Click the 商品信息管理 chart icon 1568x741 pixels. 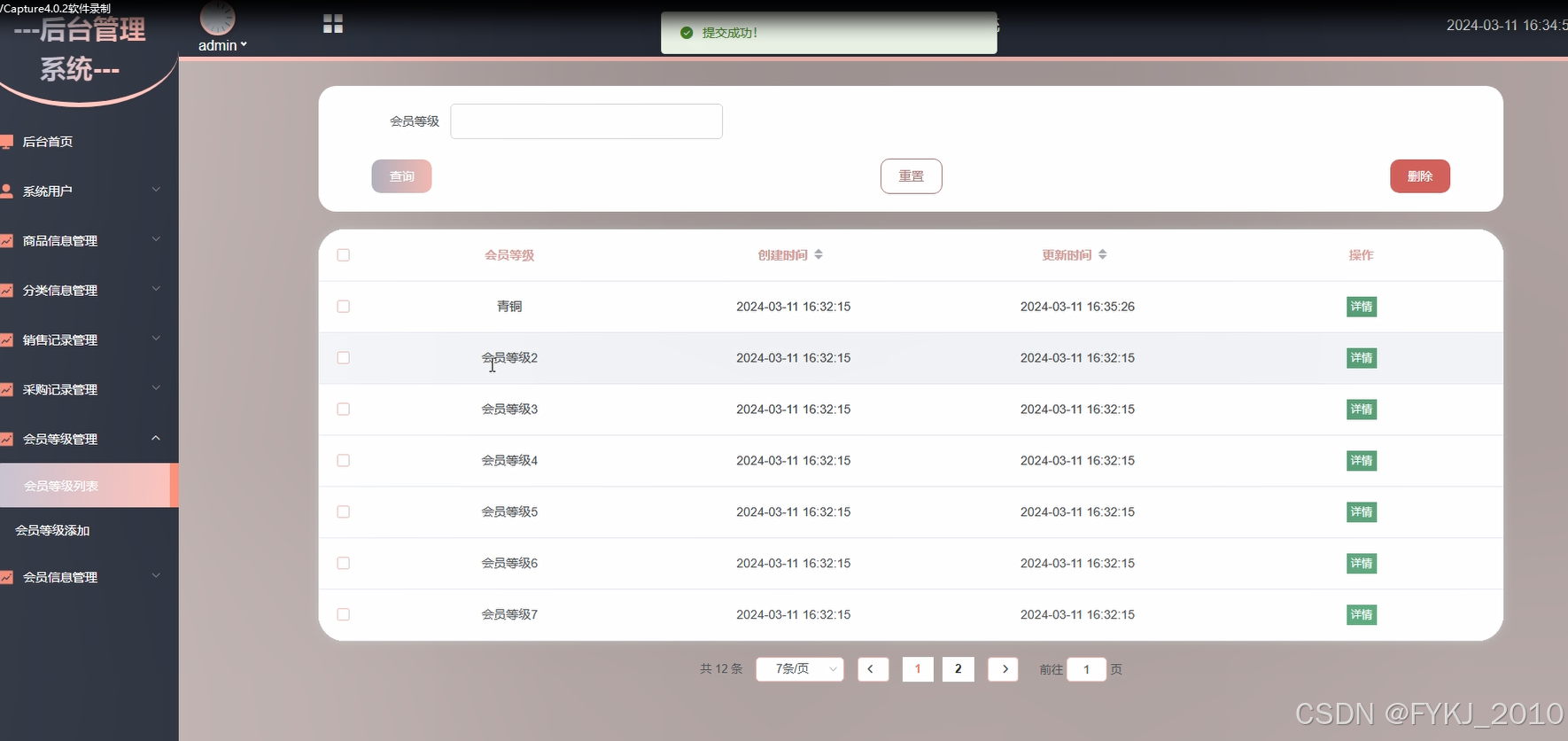pos(7,241)
